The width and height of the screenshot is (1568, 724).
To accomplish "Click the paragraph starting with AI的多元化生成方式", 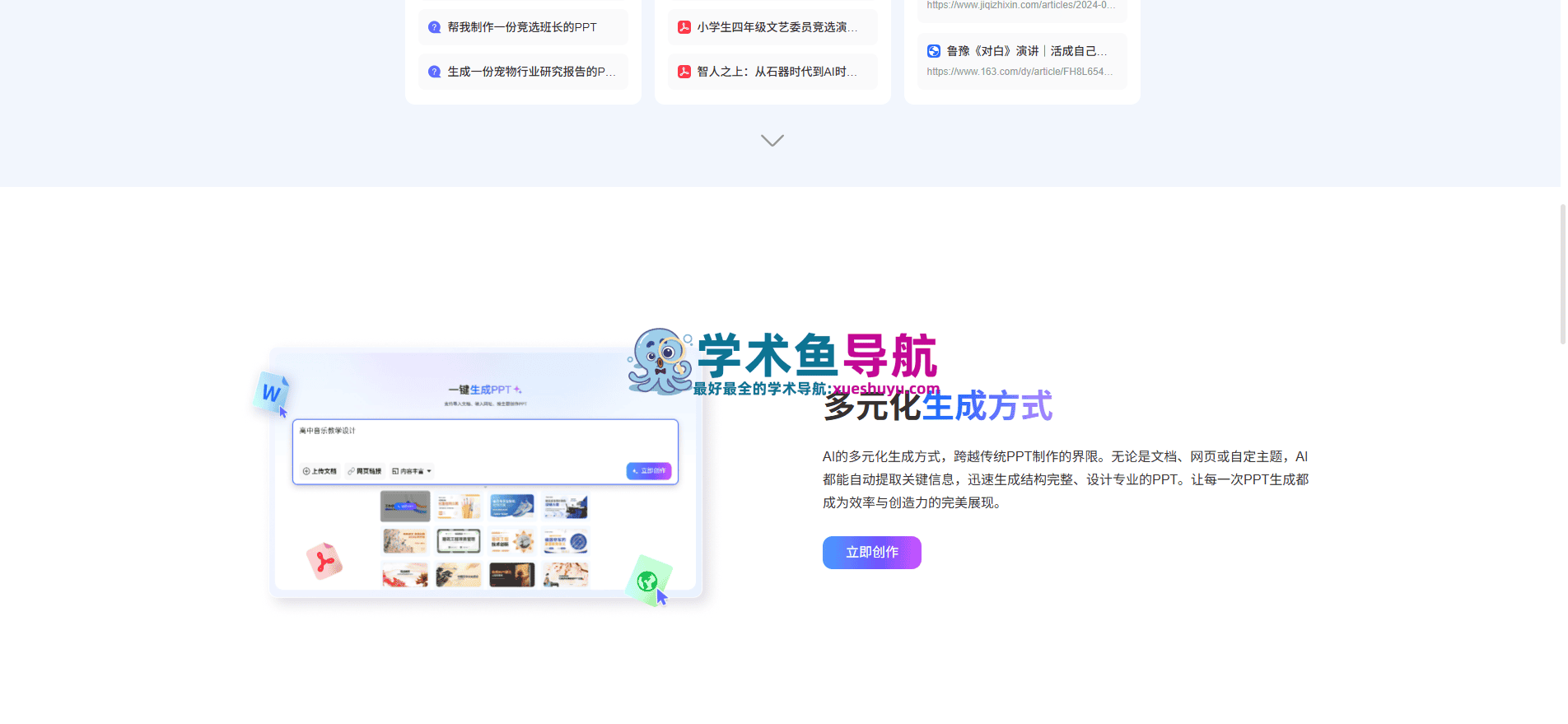I will click(1066, 479).
